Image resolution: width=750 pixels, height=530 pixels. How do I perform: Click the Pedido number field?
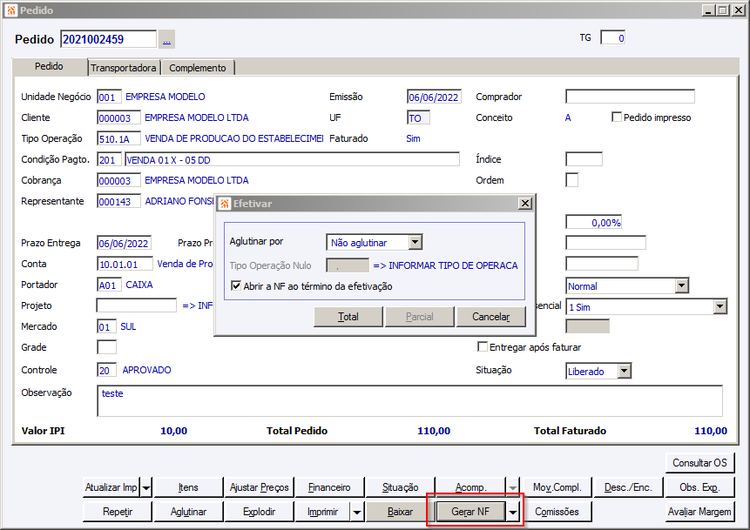tap(109, 39)
